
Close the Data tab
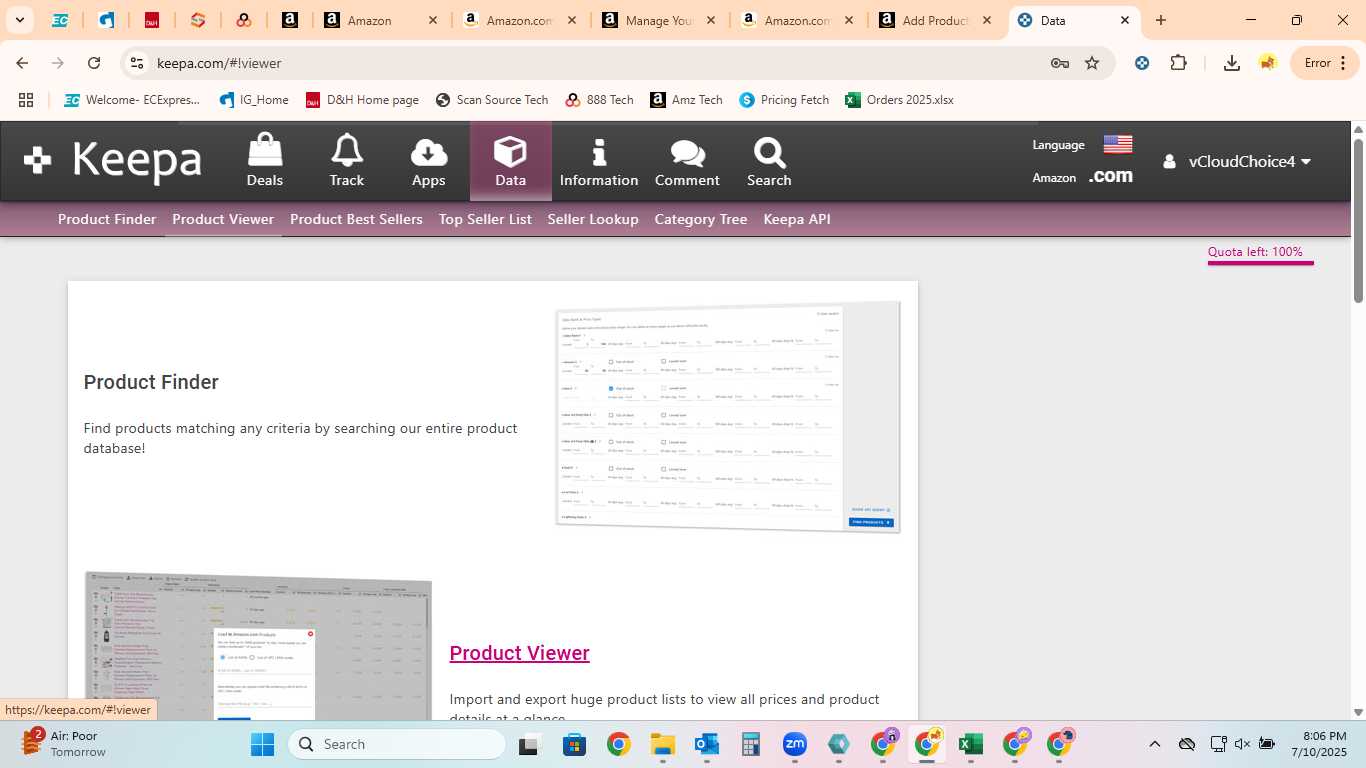pos(1124,20)
